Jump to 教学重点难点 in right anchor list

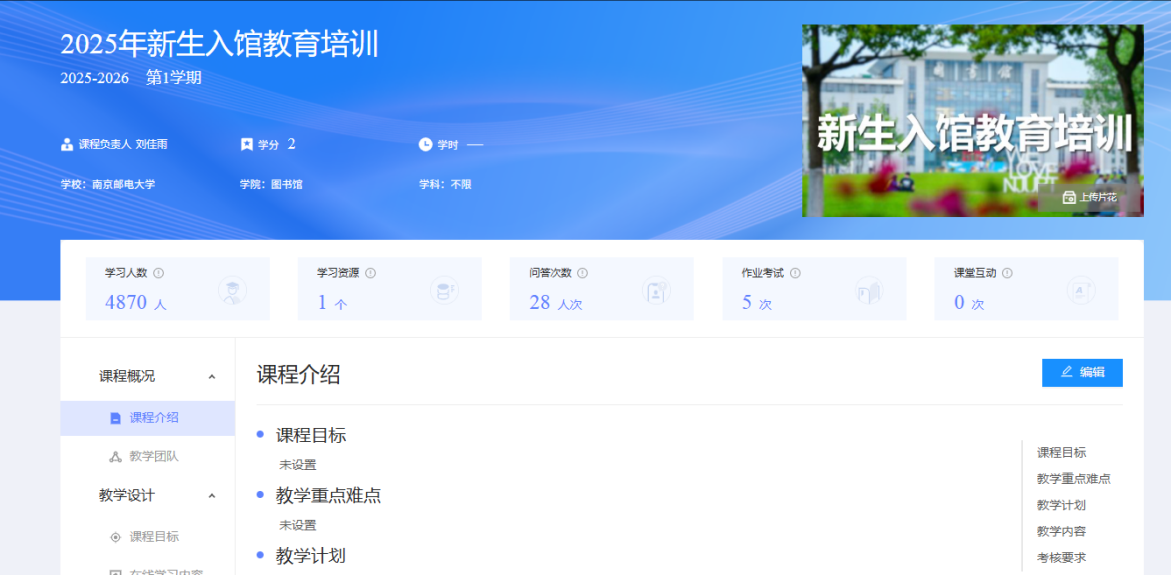pyautogui.click(x=1073, y=479)
